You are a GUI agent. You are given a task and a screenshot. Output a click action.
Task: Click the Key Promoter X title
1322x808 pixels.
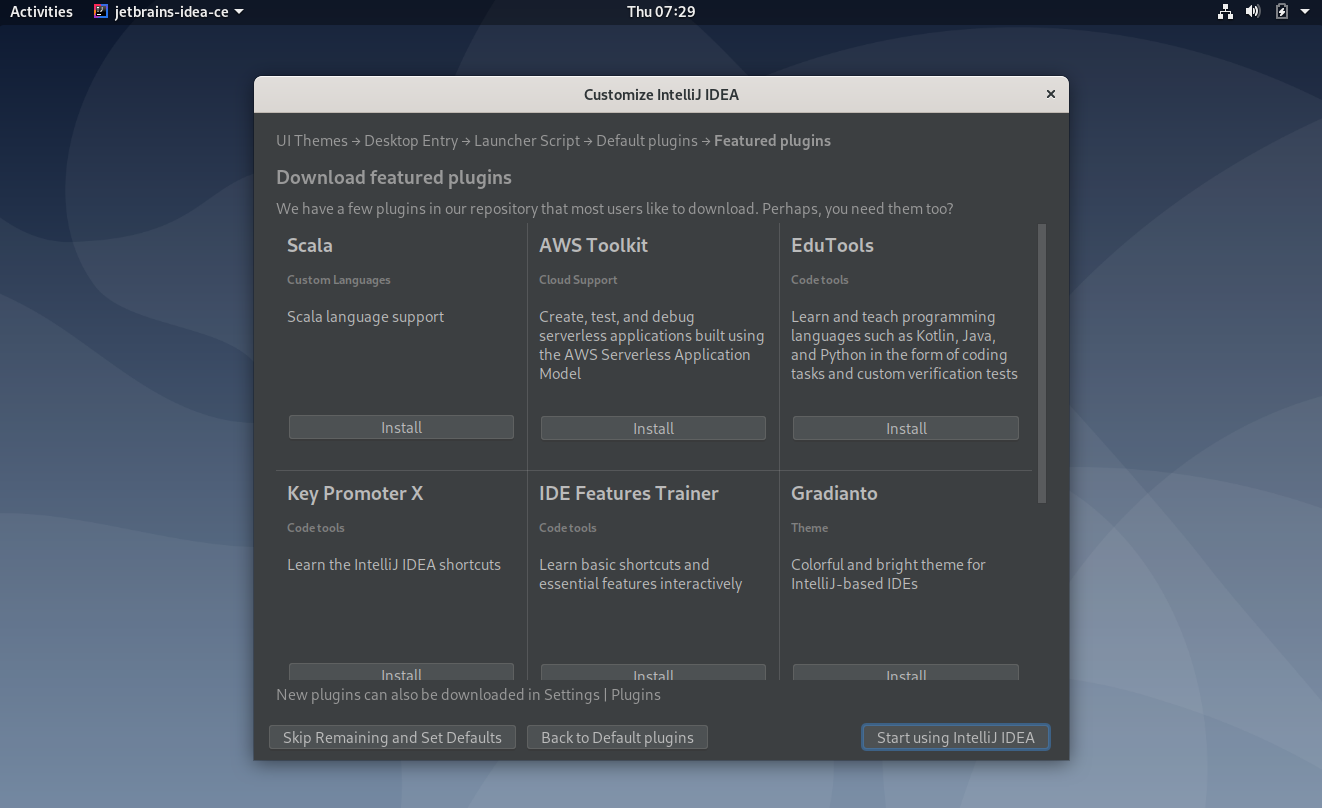coord(355,493)
